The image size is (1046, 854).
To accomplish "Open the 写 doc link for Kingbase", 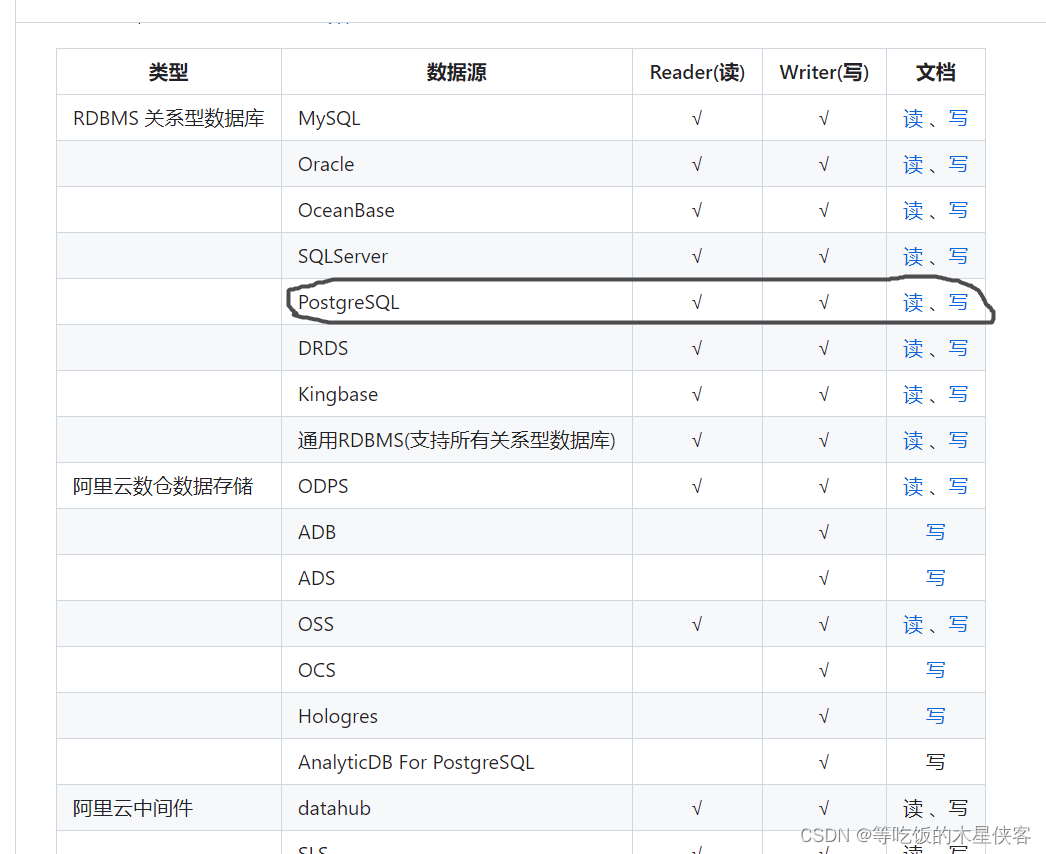I will 958,394.
